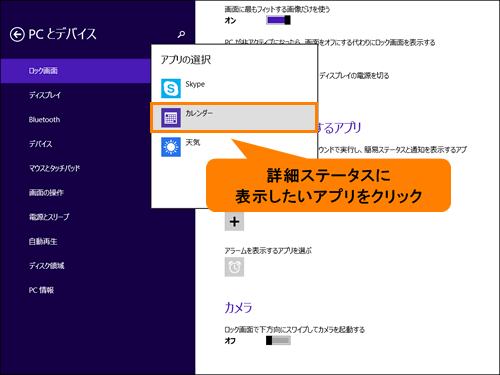Open PC 情報 settings category
This screenshot has width=500, height=375.
coord(41,290)
